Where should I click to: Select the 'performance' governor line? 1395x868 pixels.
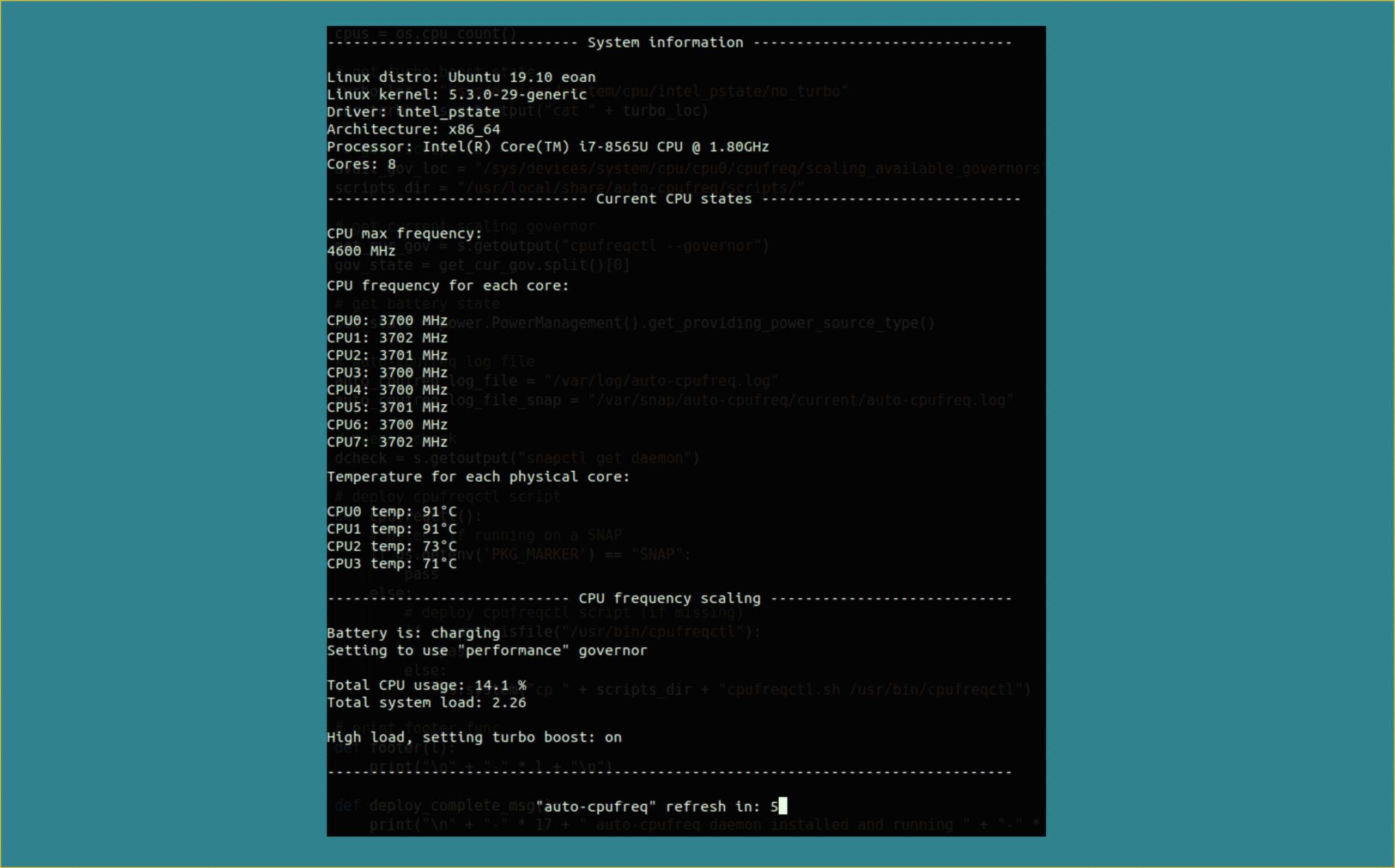(x=487, y=651)
